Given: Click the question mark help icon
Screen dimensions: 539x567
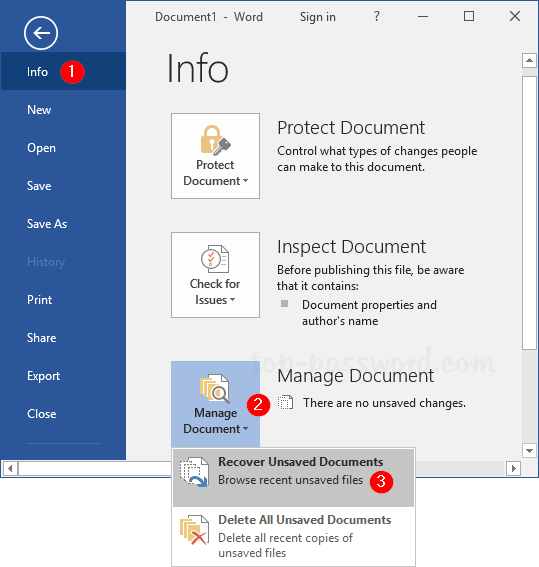Looking at the screenshot, I should point(377,16).
